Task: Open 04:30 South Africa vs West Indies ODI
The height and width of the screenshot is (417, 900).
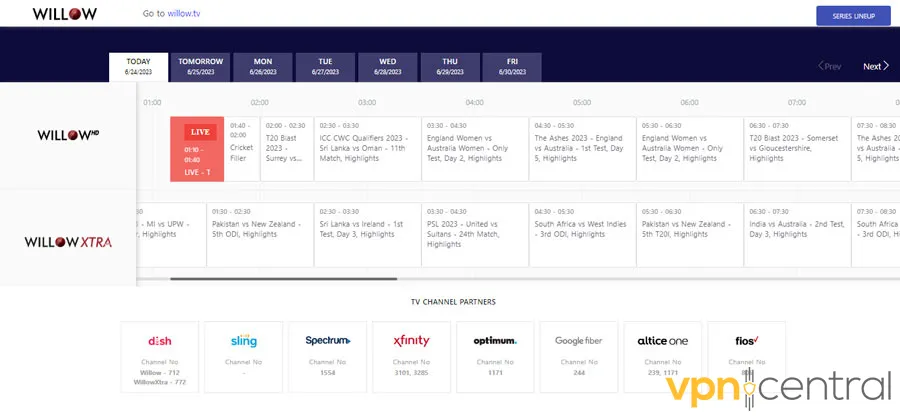Action: 582,235
